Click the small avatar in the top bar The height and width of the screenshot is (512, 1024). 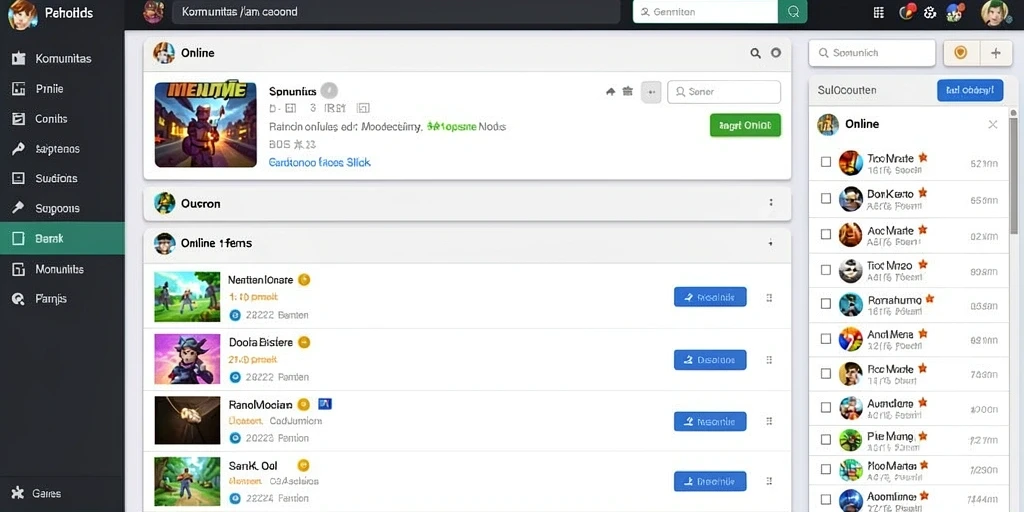pos(153,12)
